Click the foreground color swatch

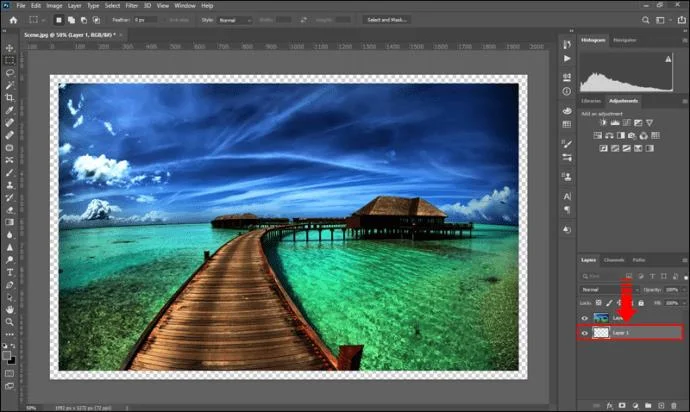point(8,356)
